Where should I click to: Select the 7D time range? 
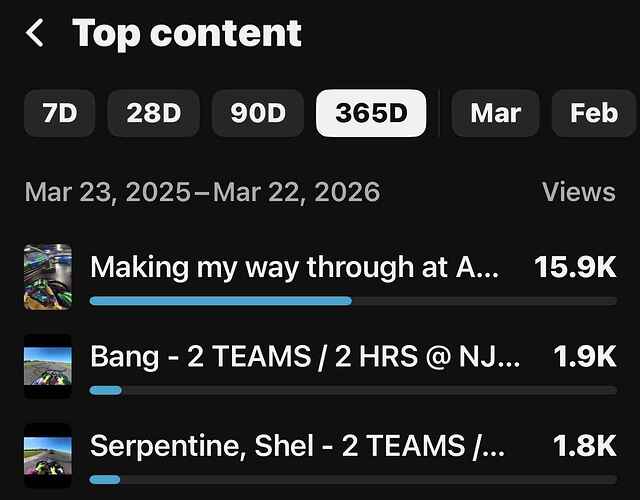pos(60,113)
